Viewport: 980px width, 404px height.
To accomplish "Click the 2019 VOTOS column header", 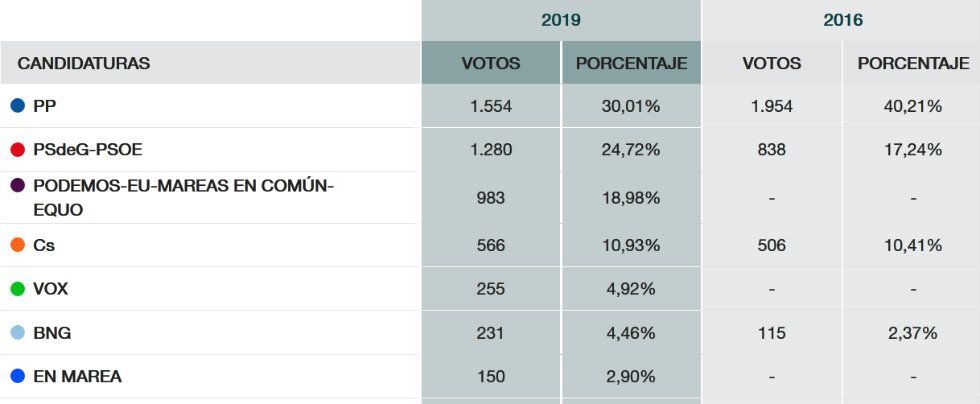I will click(491, 63).
